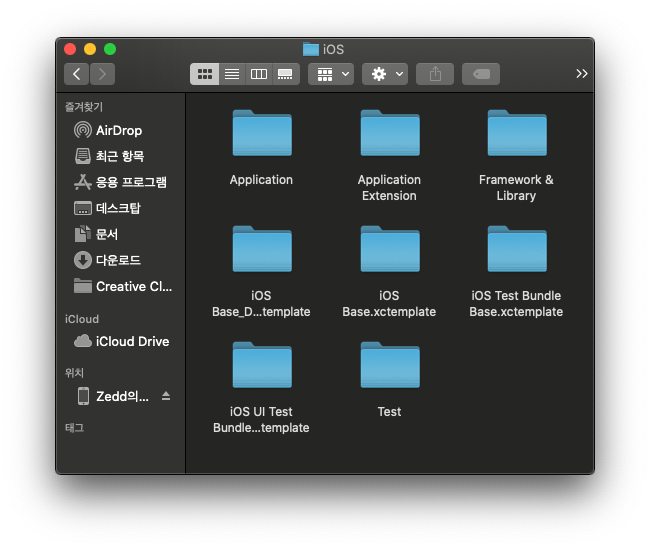Select the iOS Base.xctemplate folder icon
This screenshot has height=548, width=650.
tap(390, 249)
